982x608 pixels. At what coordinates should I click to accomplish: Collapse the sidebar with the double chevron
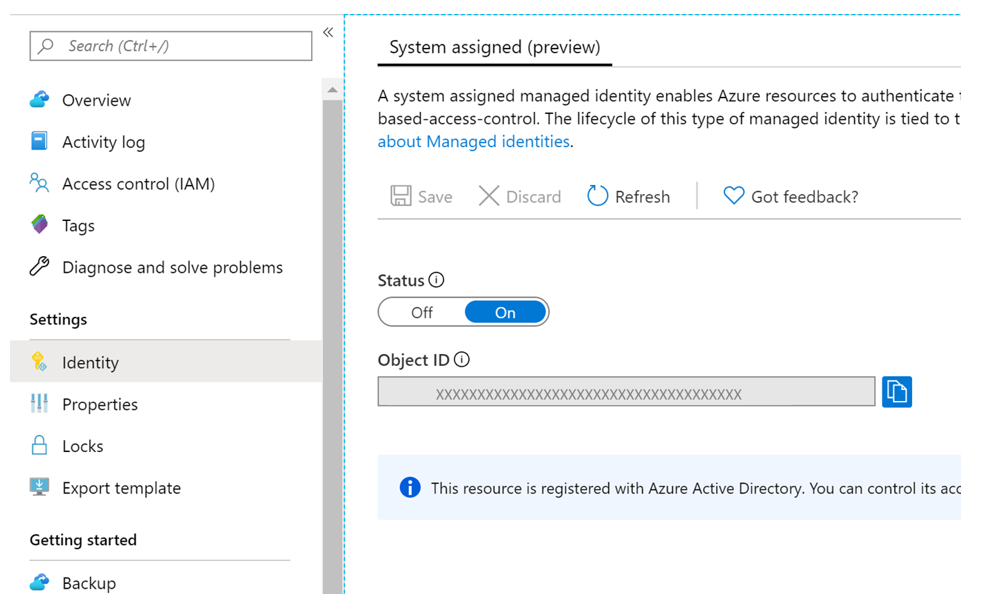[328, 33]
